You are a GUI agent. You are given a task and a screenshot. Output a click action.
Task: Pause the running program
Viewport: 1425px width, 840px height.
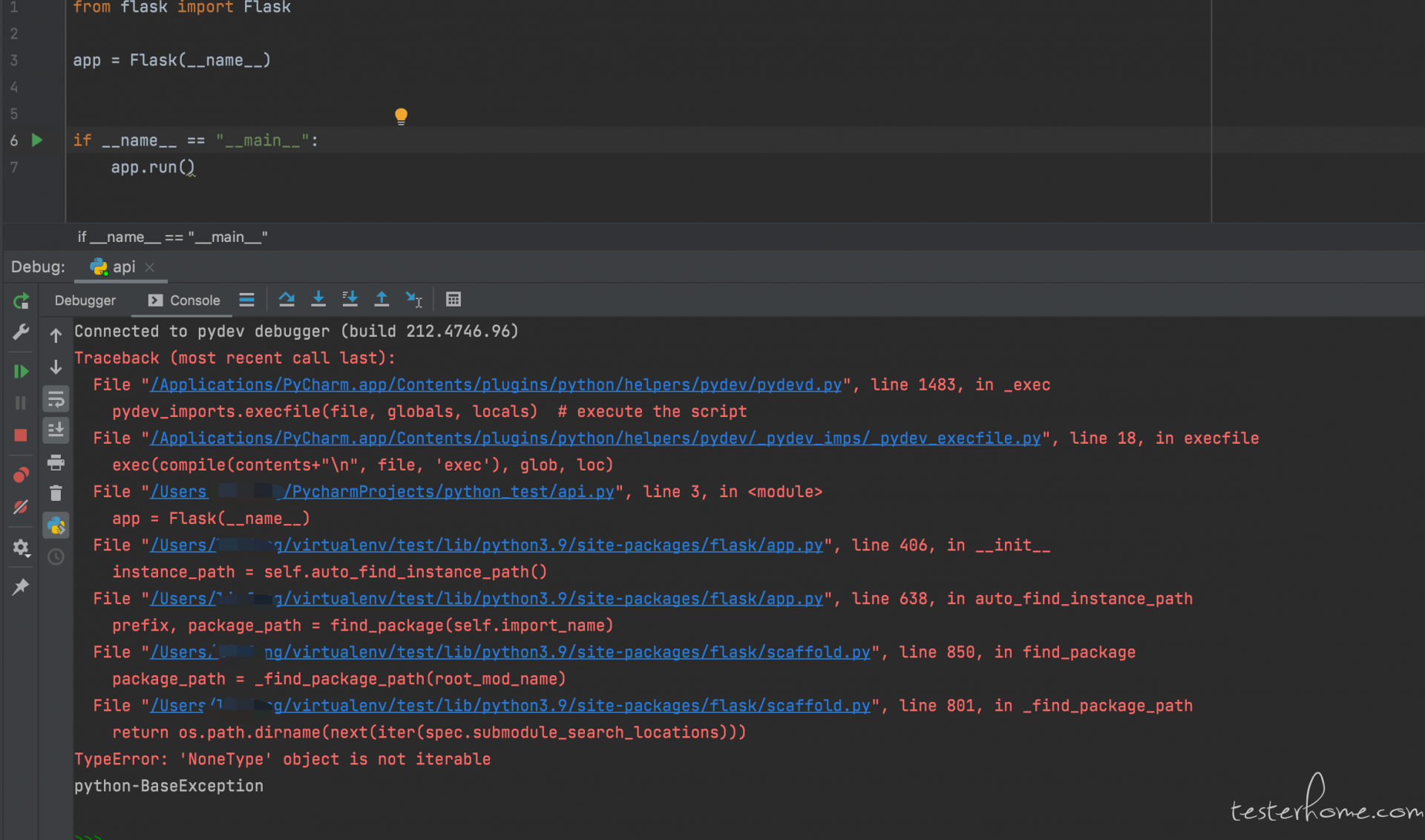pos(21,403)
